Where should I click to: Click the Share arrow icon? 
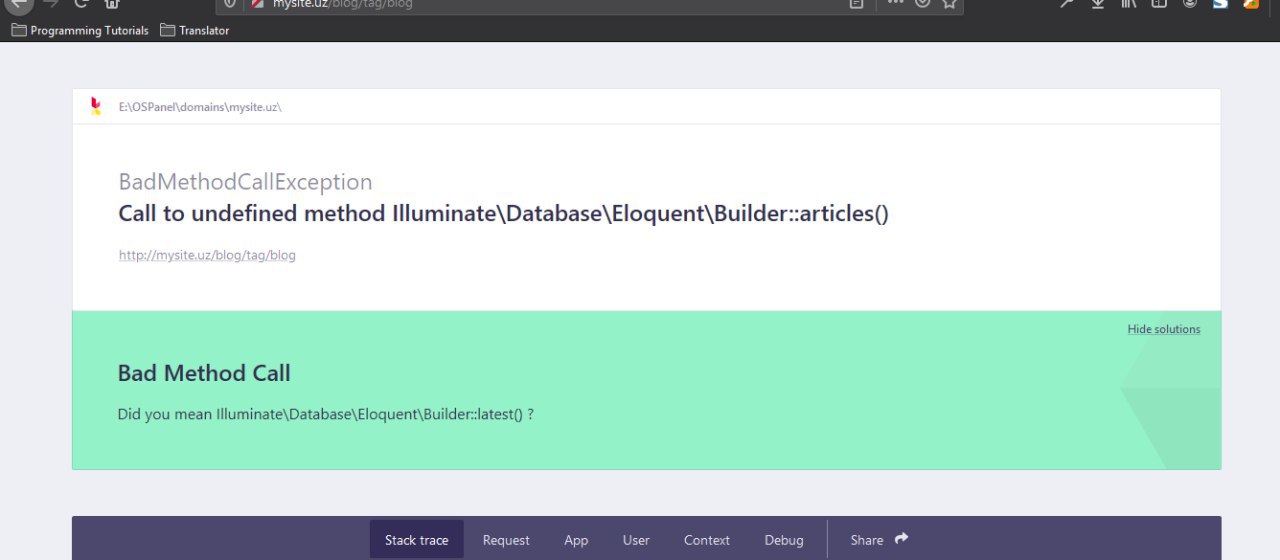(x=901, y=539)
